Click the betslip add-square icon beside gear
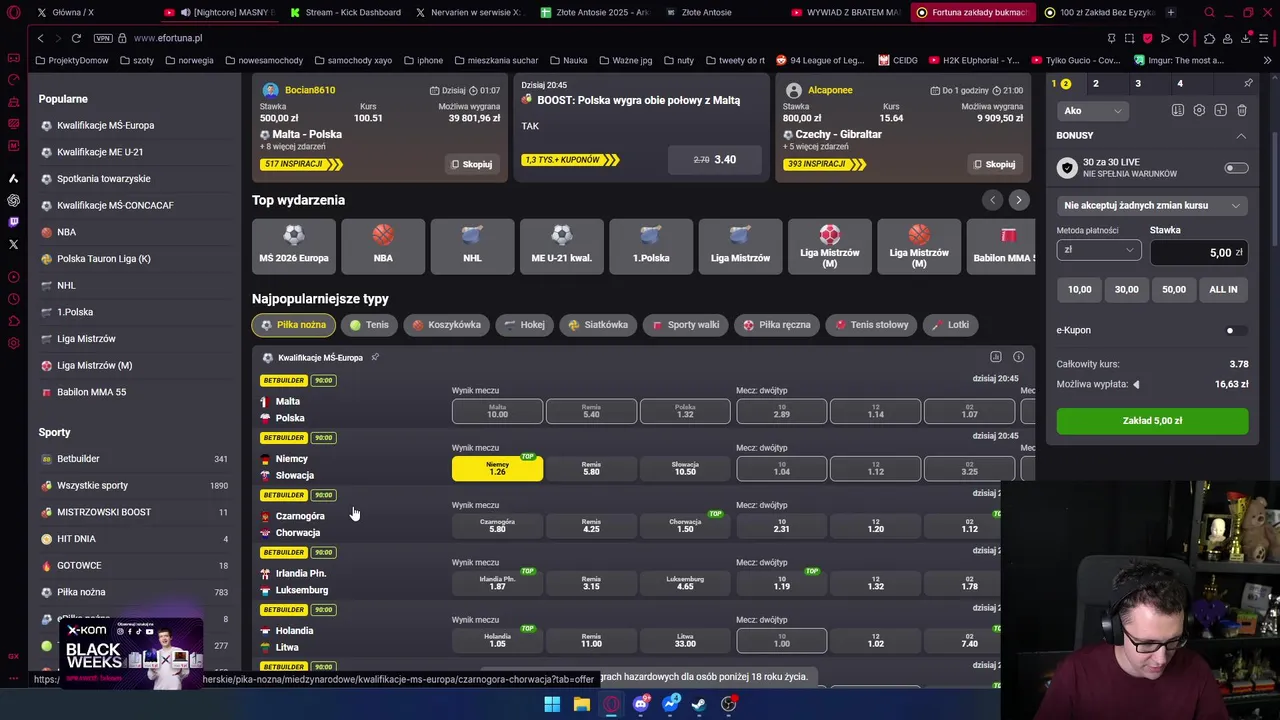 coord(1221,110)
